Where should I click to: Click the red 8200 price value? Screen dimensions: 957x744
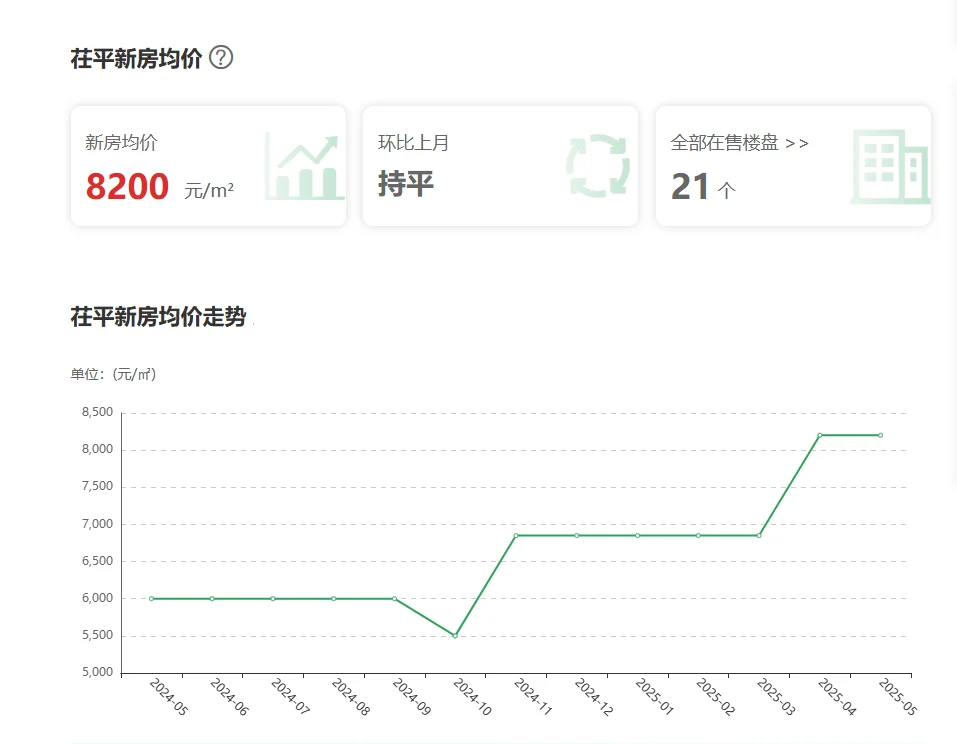(x=127, y=187)
